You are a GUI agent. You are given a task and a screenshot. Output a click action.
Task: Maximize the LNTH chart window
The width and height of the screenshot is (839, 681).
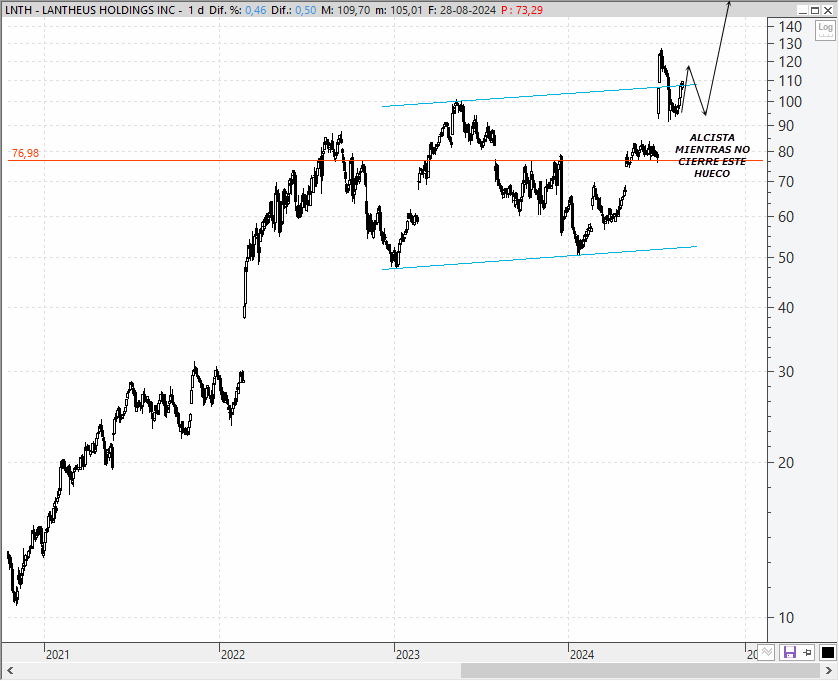(815, 10)
